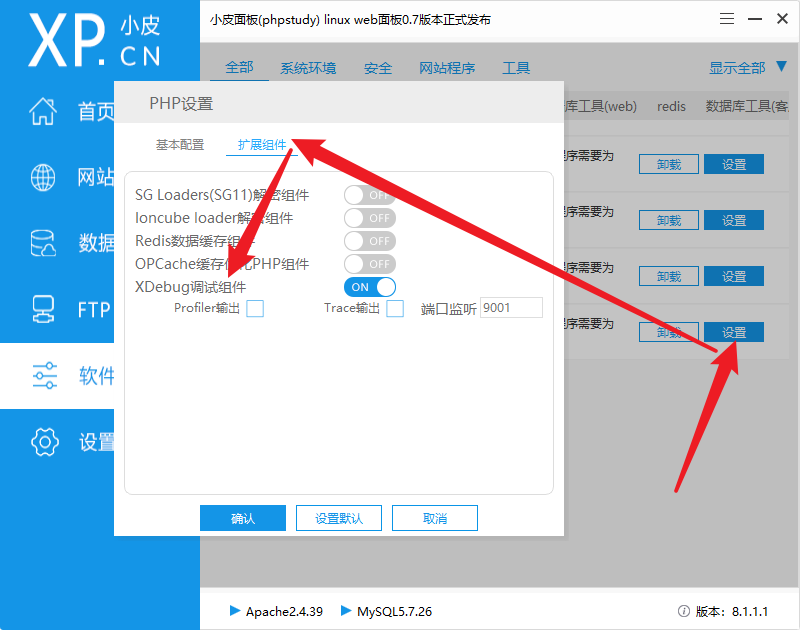This screenshot has height=630, width=800.
Task: Click the 确认 button
Action: [x=243, y=518]
